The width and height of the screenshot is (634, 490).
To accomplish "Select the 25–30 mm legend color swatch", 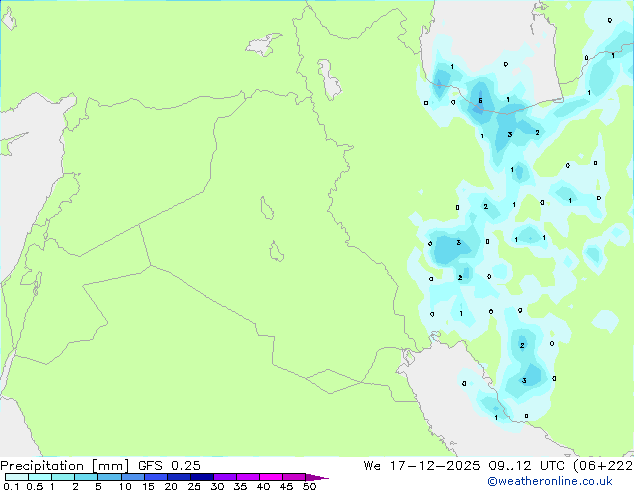I will [202, 477].
